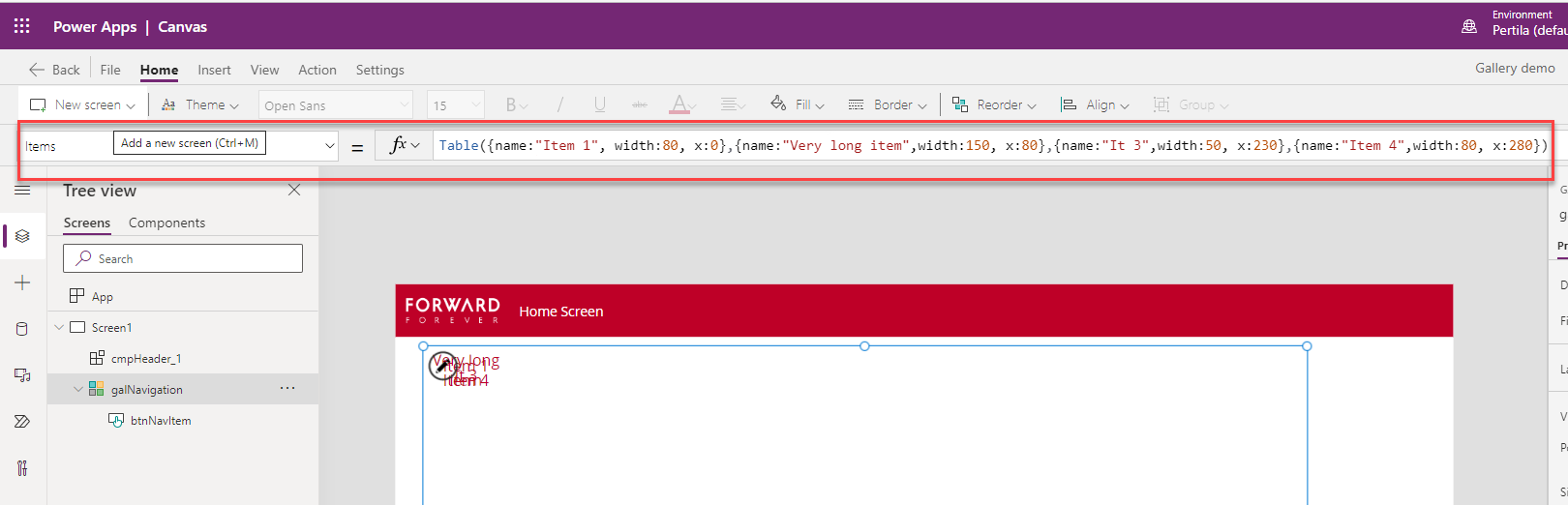Screen dimensions: 1568x505
Task: Click the Insert plus icon in sidebar
Action: coord(22,282)
